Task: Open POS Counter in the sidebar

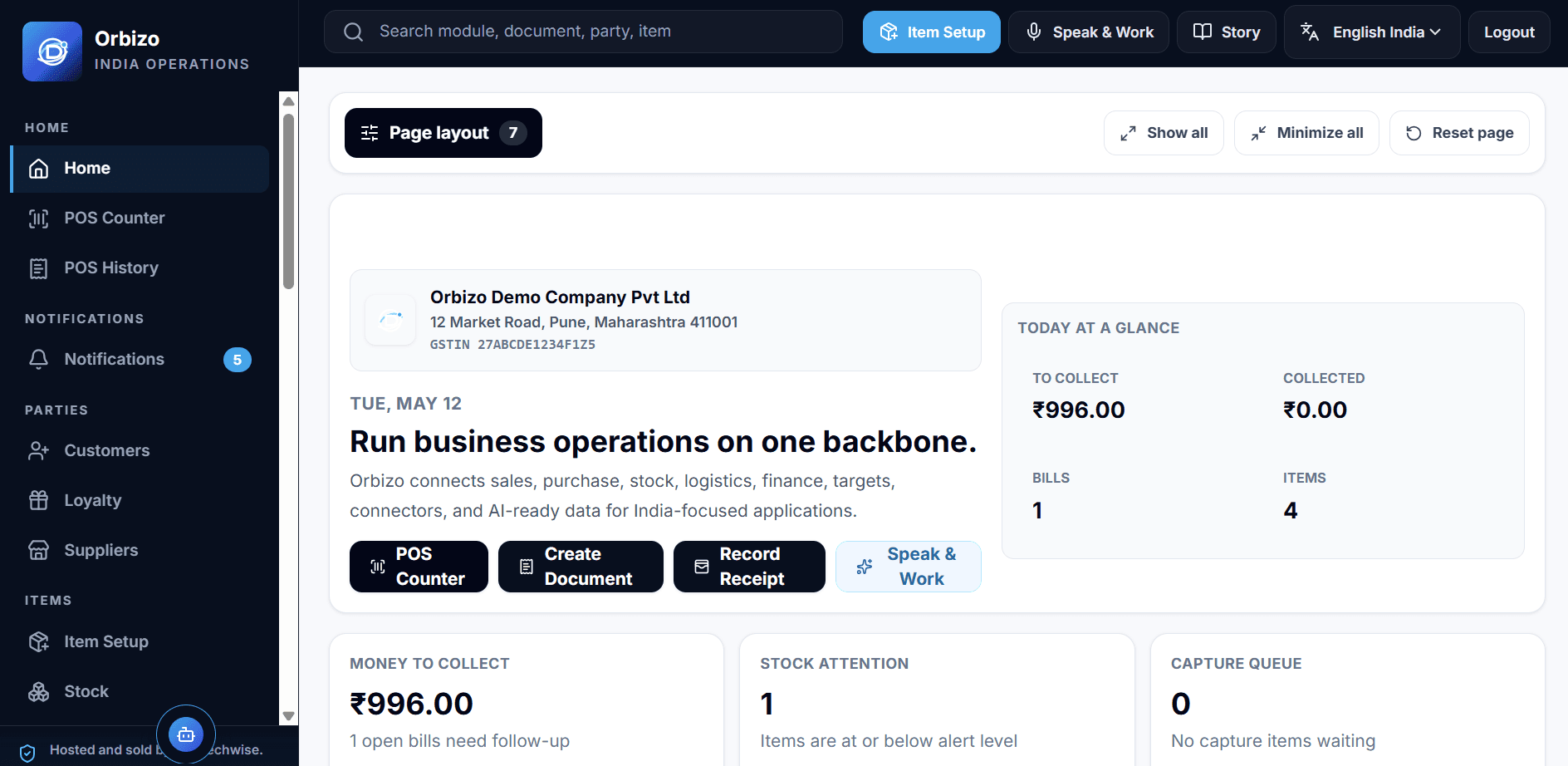Action: 140,219
